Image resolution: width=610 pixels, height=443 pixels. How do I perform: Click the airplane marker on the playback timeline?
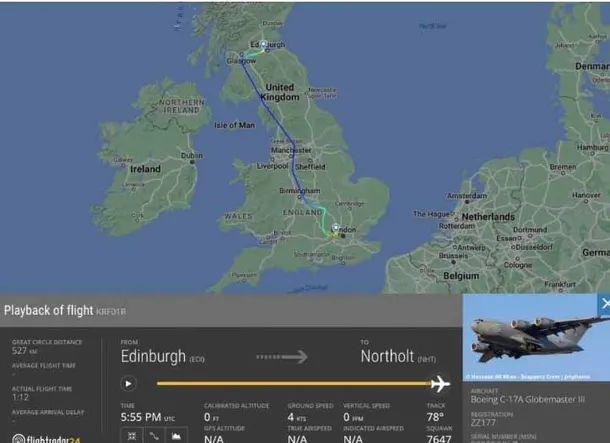pyautogui.click(x=440, y=383)
